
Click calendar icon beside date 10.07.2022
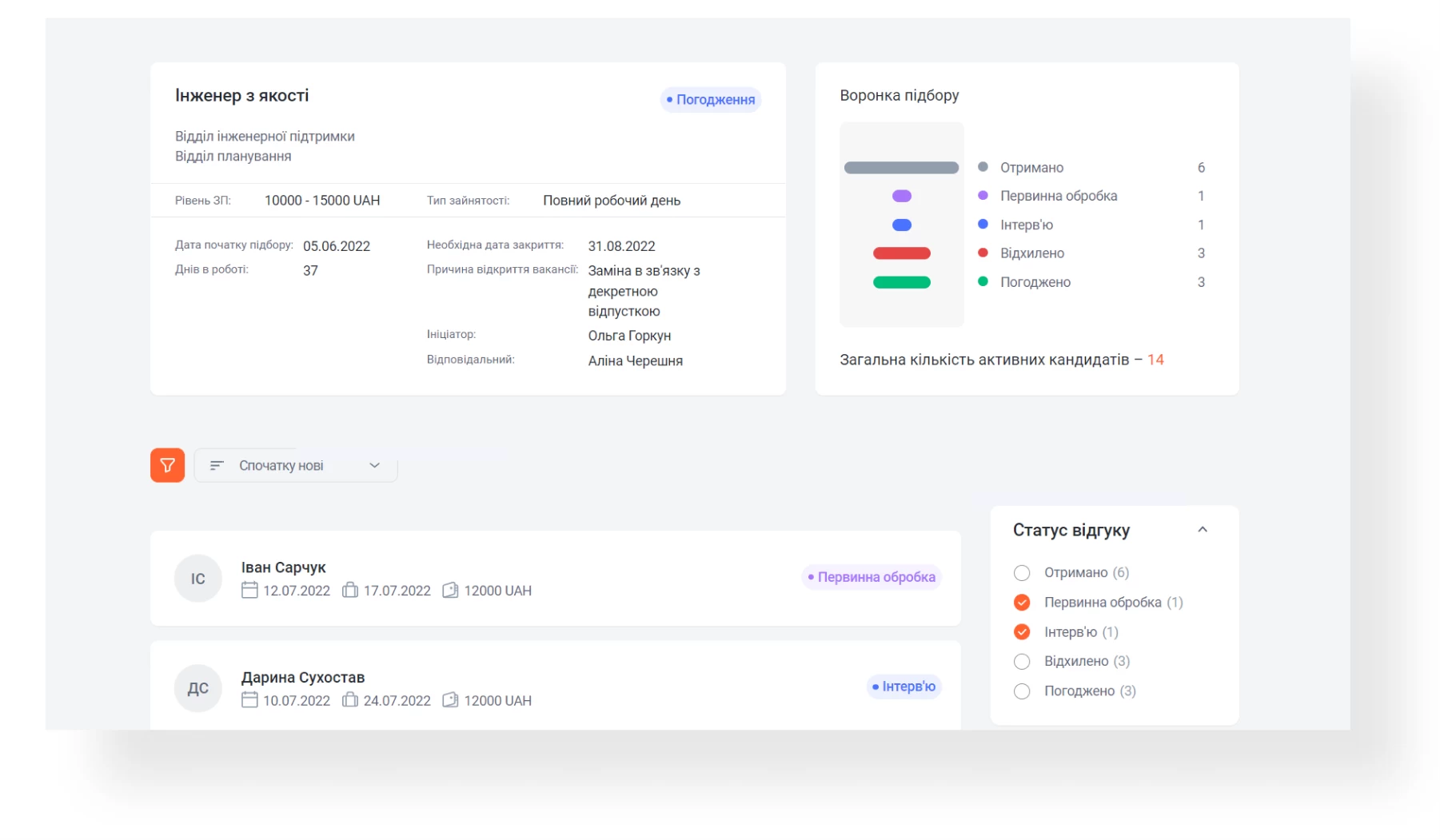249,700
